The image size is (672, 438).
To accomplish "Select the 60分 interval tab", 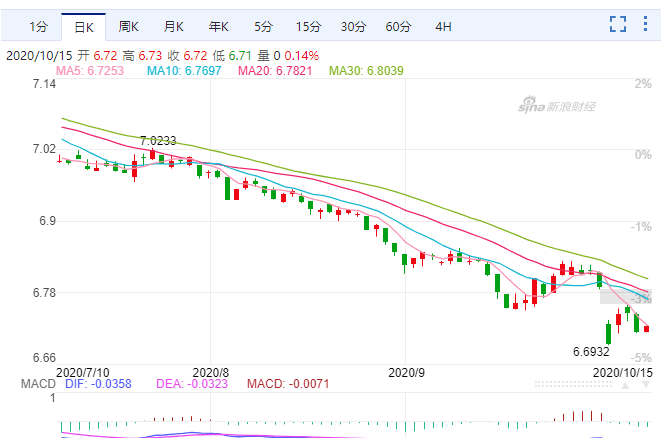I will click(397, 25).
